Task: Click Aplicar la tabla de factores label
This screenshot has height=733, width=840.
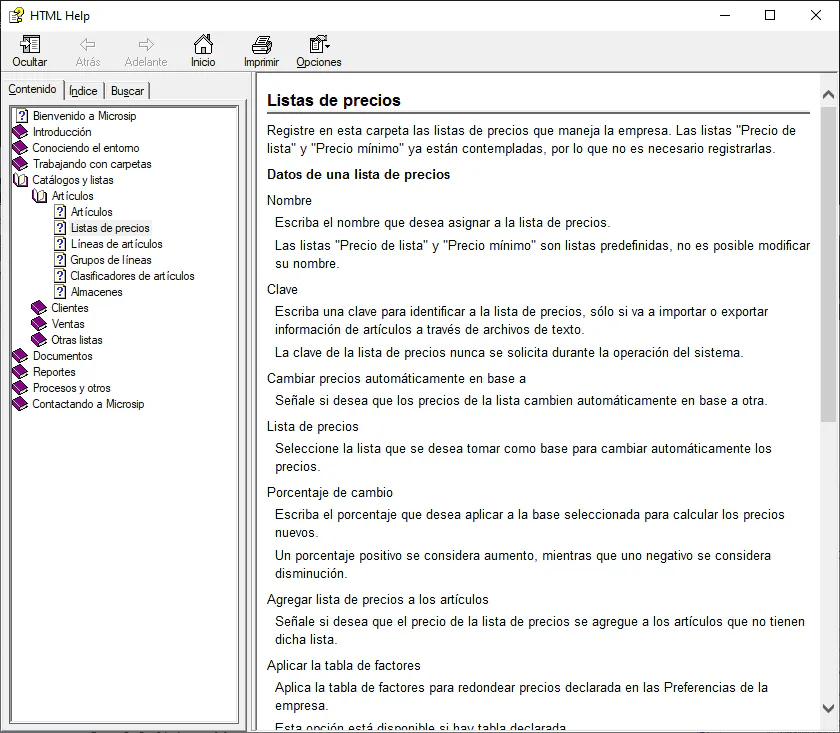Action: (x=344, y=665)
